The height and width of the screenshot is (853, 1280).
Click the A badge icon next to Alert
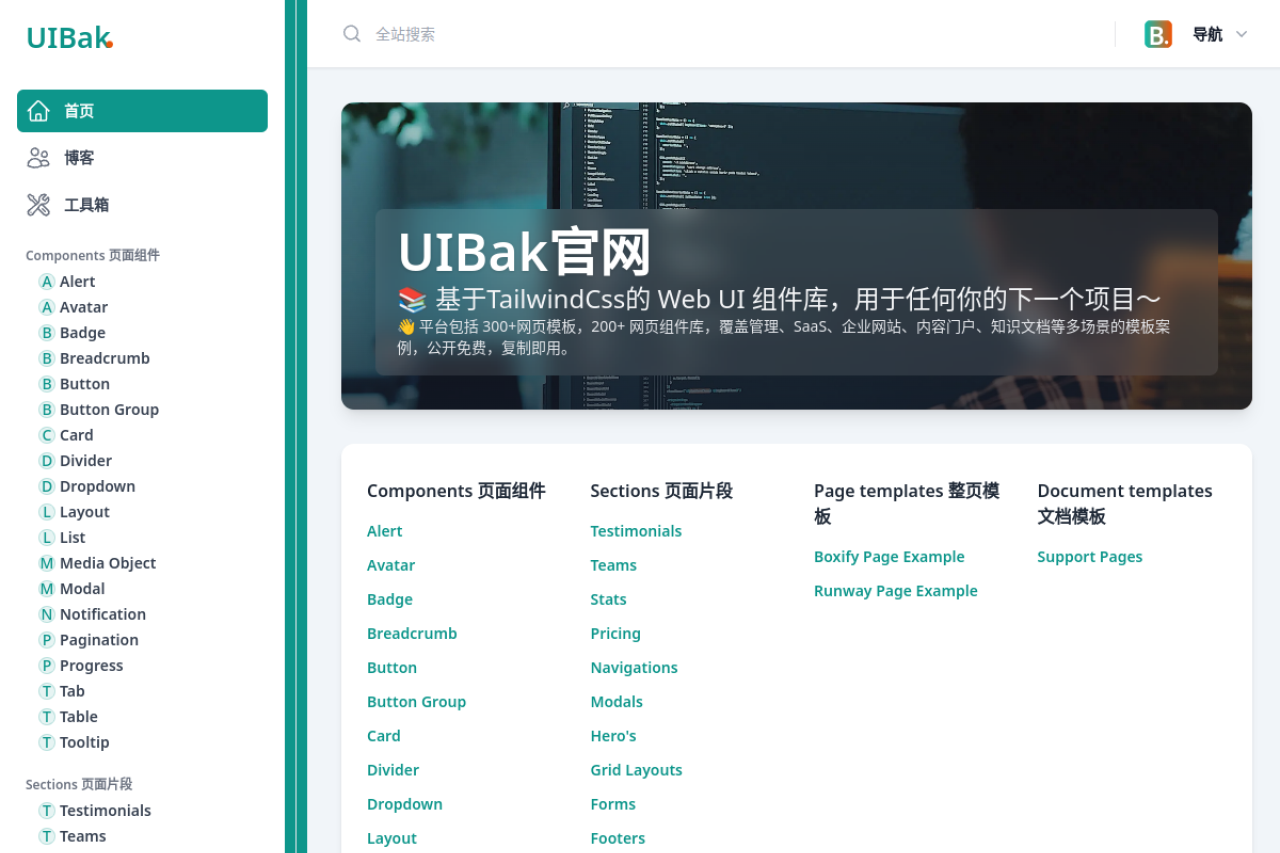tap(47, 282)
